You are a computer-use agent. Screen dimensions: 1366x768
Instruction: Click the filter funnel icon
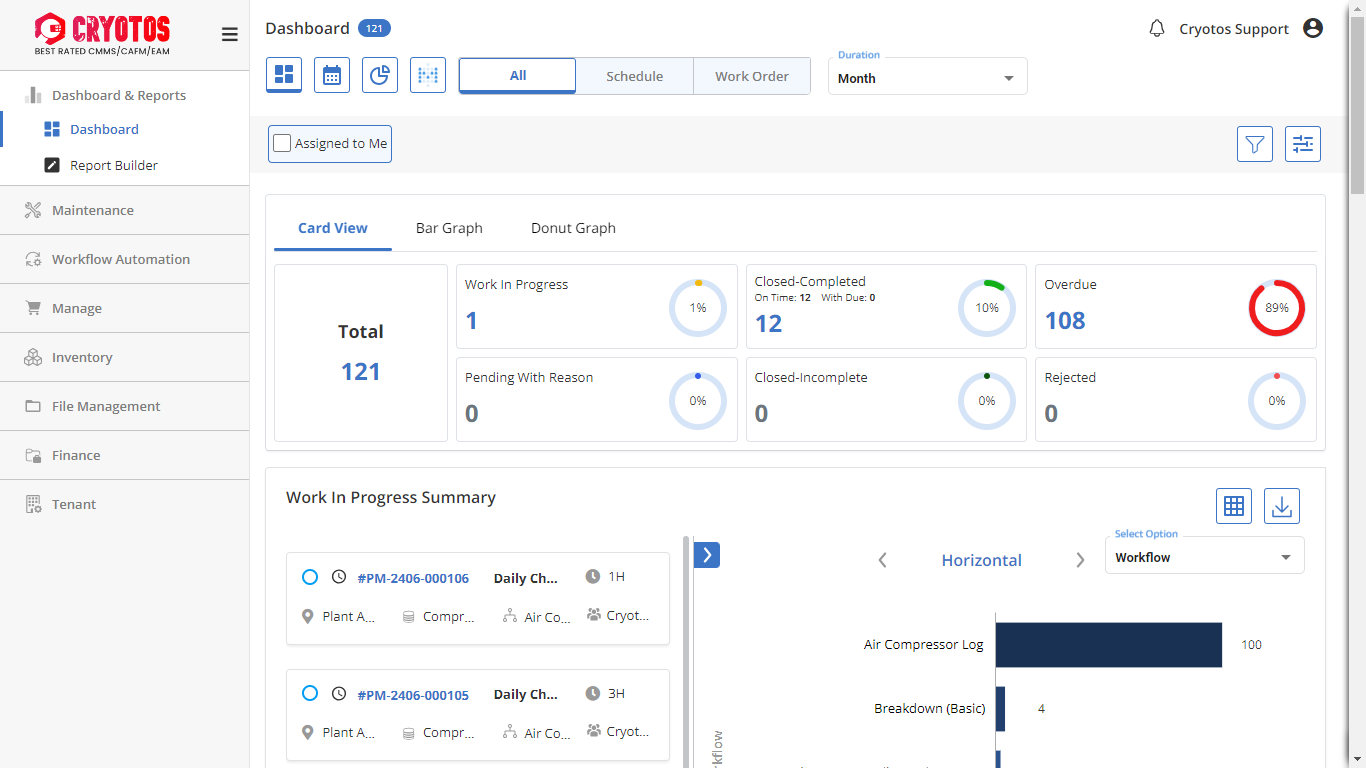[x=1255, y=144]
